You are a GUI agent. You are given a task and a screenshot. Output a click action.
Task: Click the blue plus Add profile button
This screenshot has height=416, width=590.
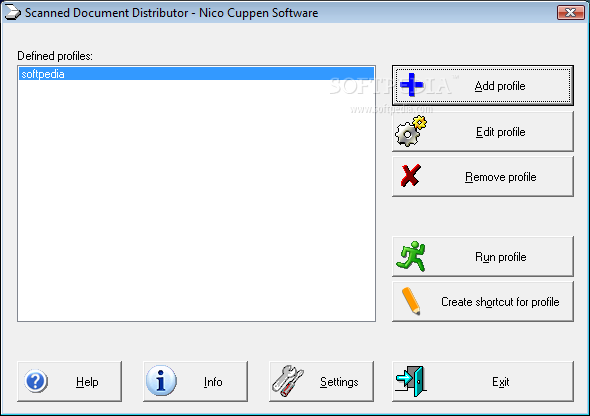483,85
